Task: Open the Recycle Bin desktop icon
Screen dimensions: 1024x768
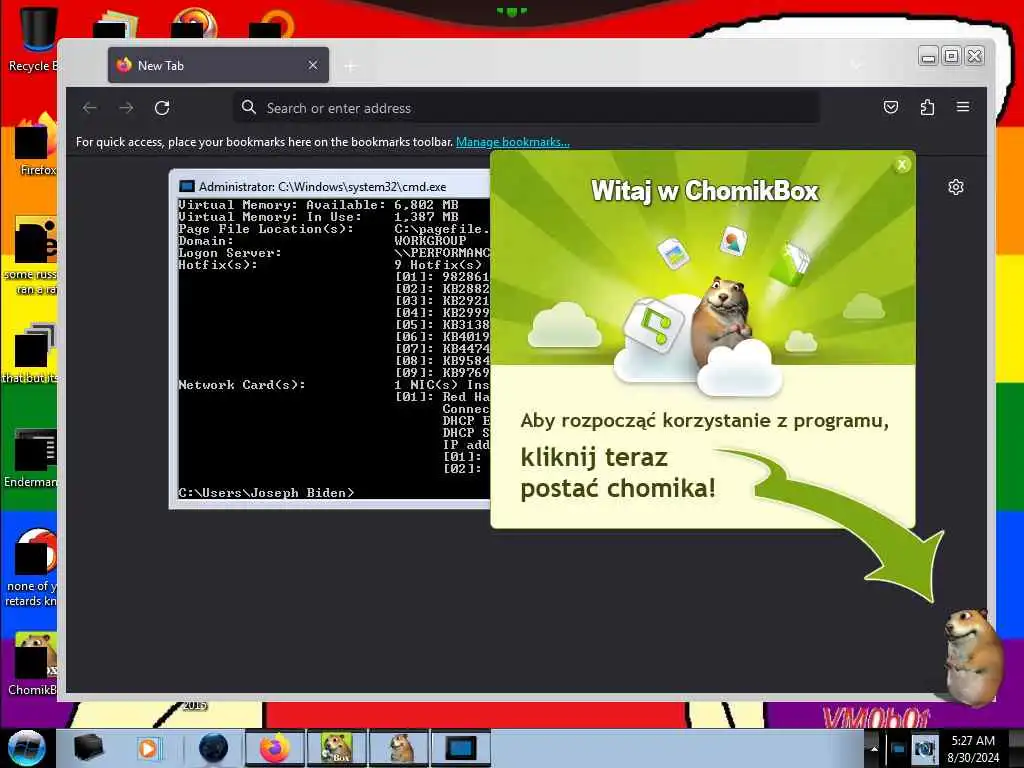Action: point(33,39)
